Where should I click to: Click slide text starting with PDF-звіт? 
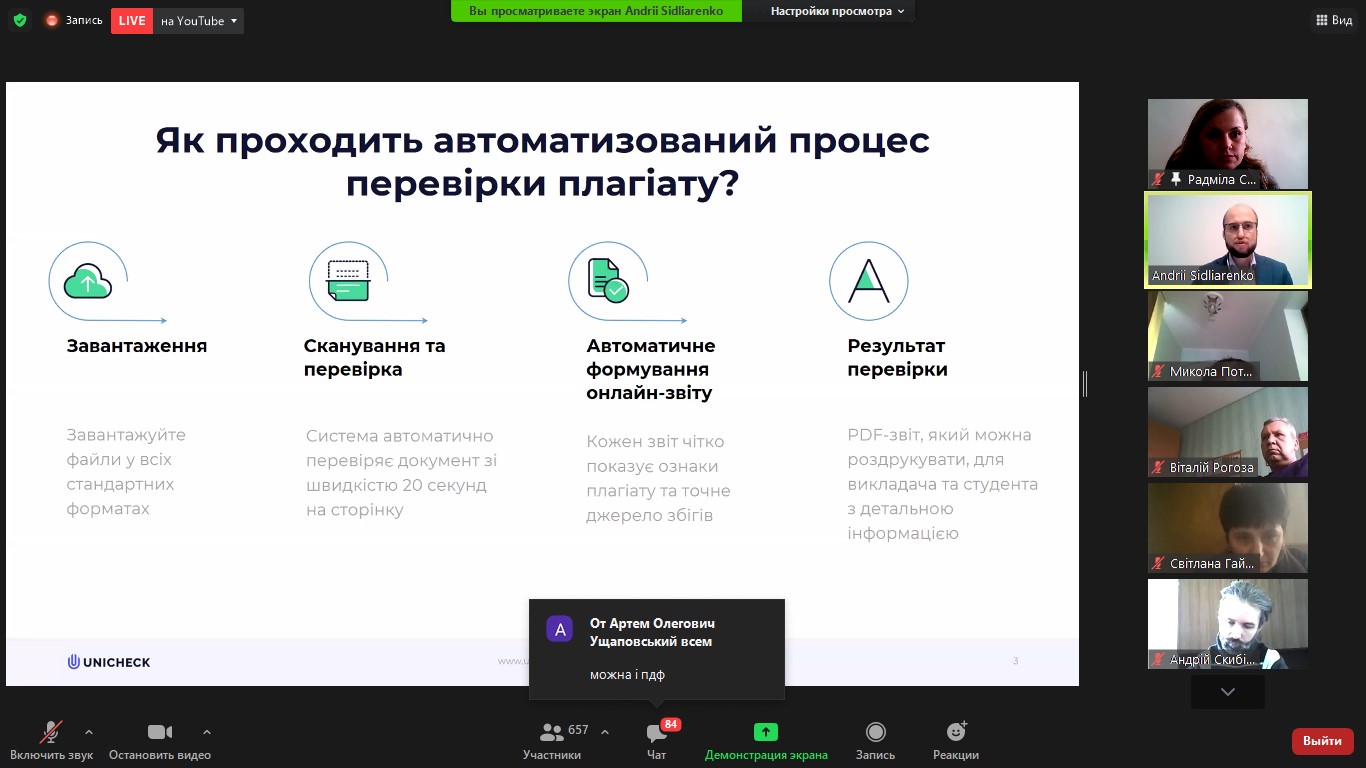pyautogui.click(x=943, y=484)
